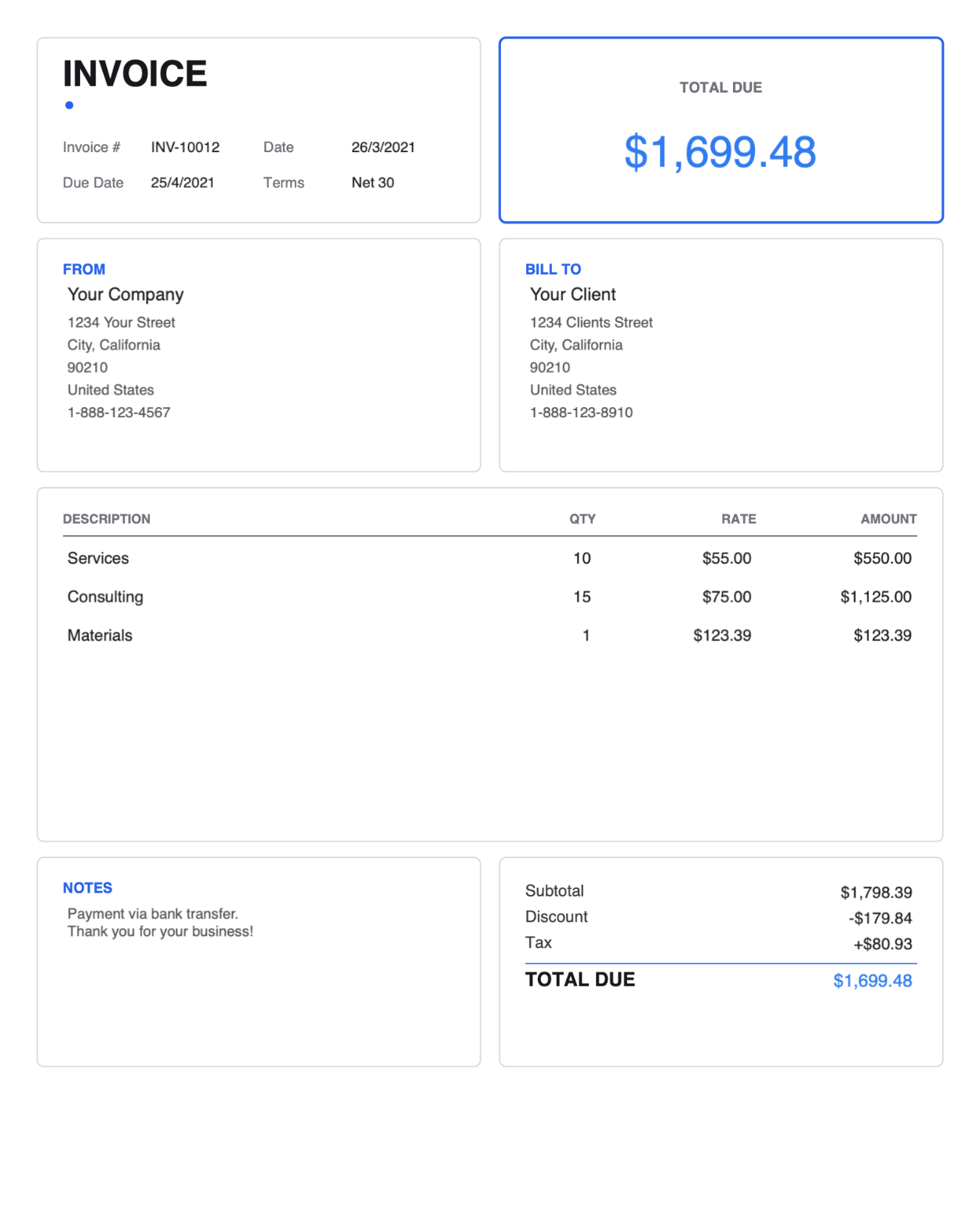Click the Discount label

click(557, 917)
